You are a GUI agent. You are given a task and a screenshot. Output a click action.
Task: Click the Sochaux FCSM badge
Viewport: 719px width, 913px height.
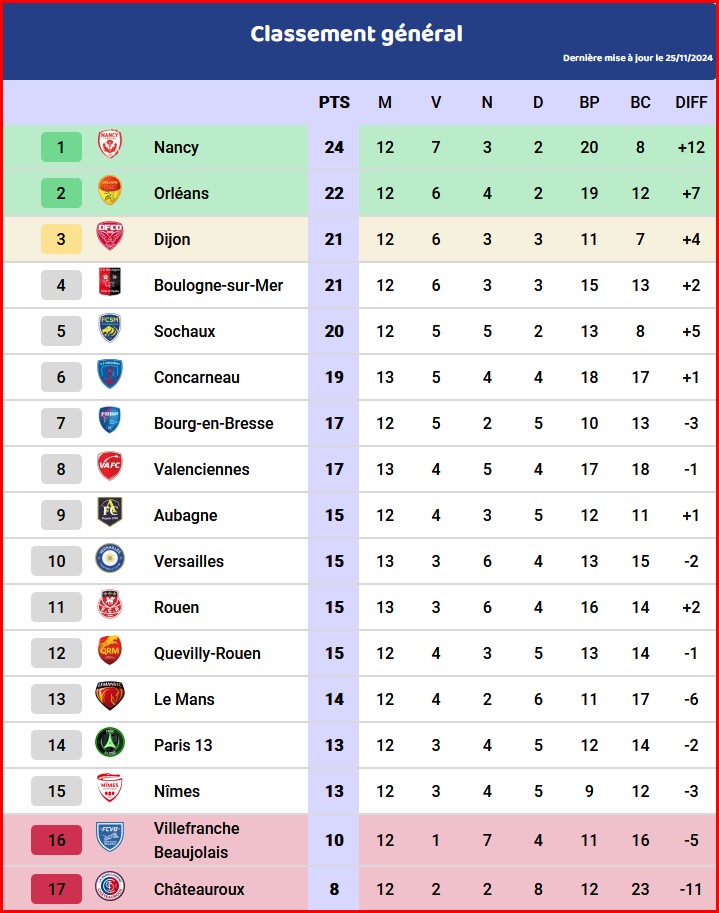[109, 328]
